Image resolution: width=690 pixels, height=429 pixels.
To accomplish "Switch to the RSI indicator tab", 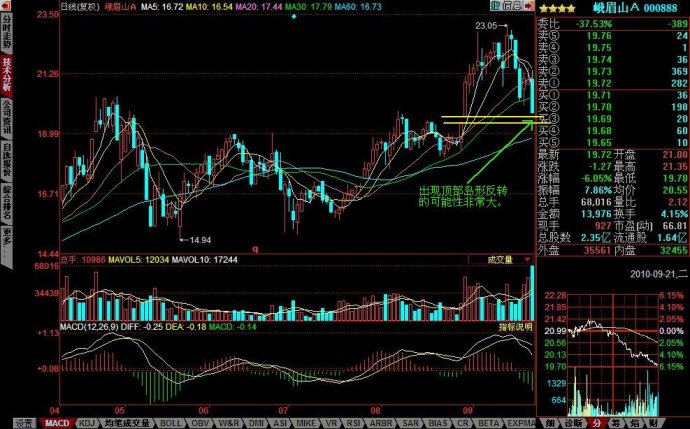I will coord(353,423).
